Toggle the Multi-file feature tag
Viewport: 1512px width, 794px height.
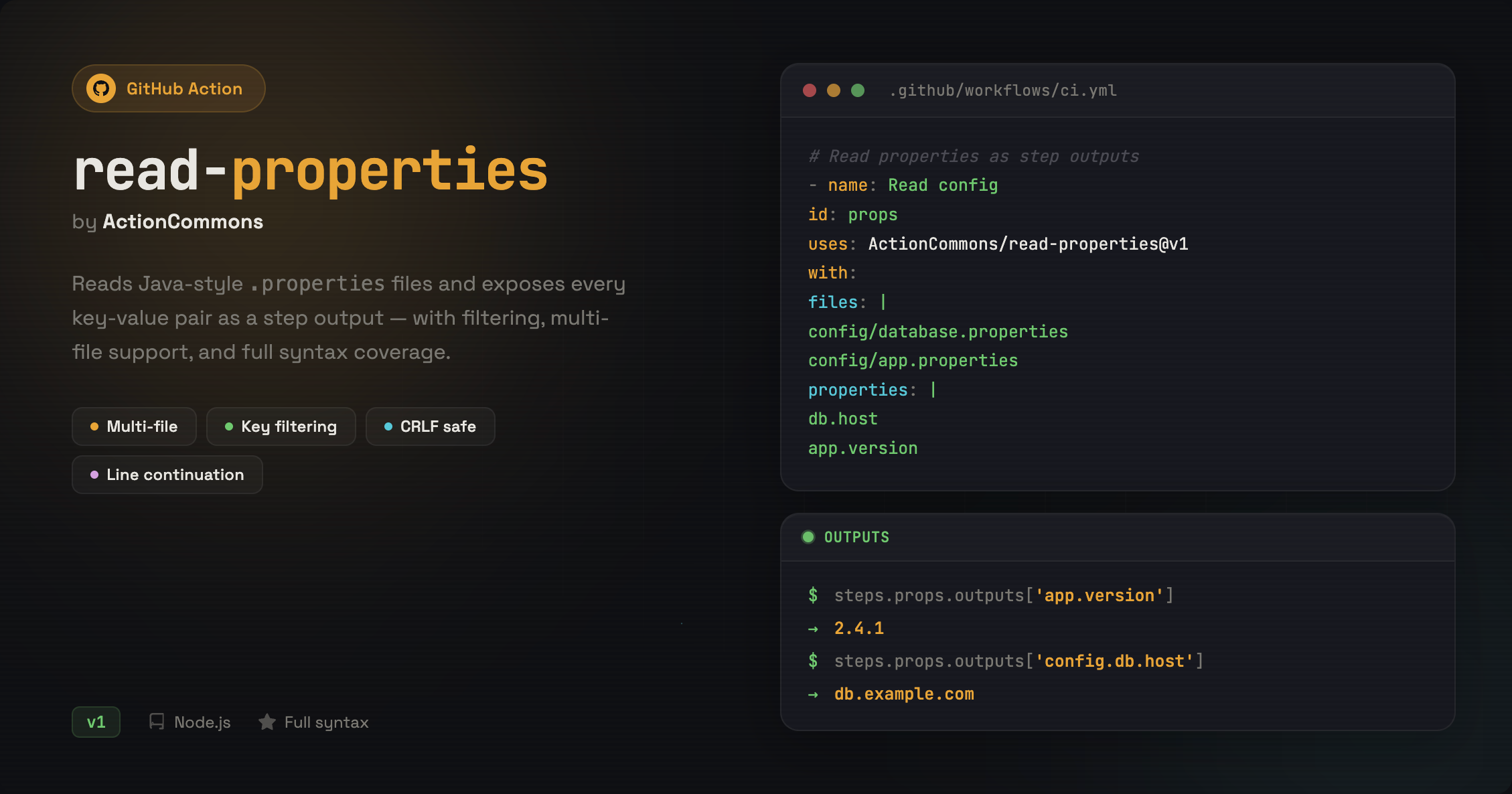coord(134,426)
